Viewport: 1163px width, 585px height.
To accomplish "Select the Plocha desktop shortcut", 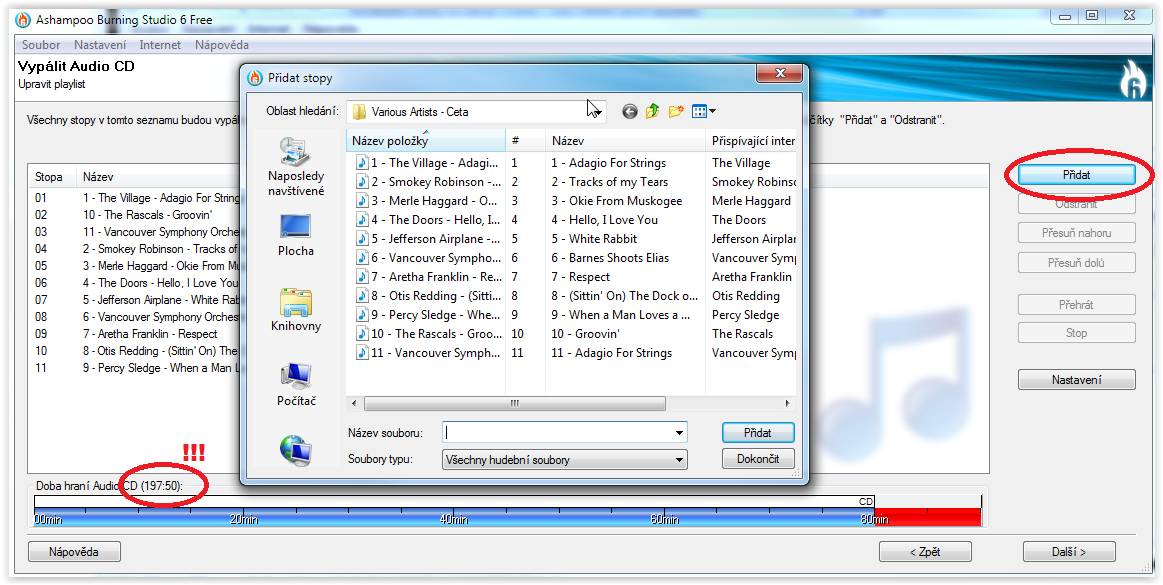I will (x=296, y=235).
